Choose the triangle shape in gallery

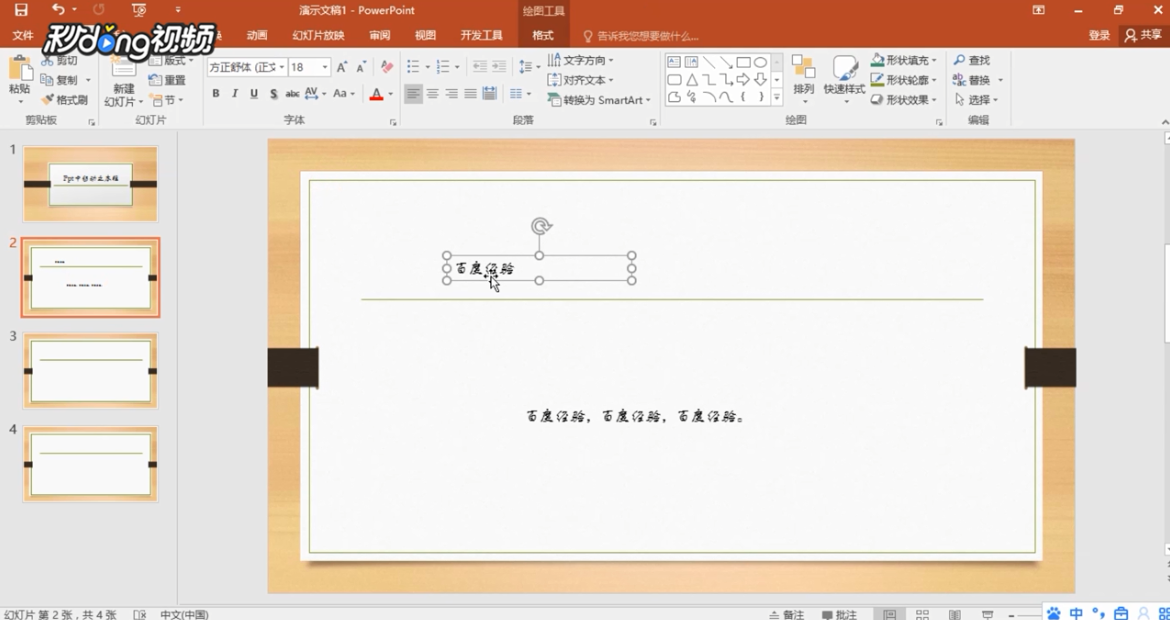[x=692, y=79]
